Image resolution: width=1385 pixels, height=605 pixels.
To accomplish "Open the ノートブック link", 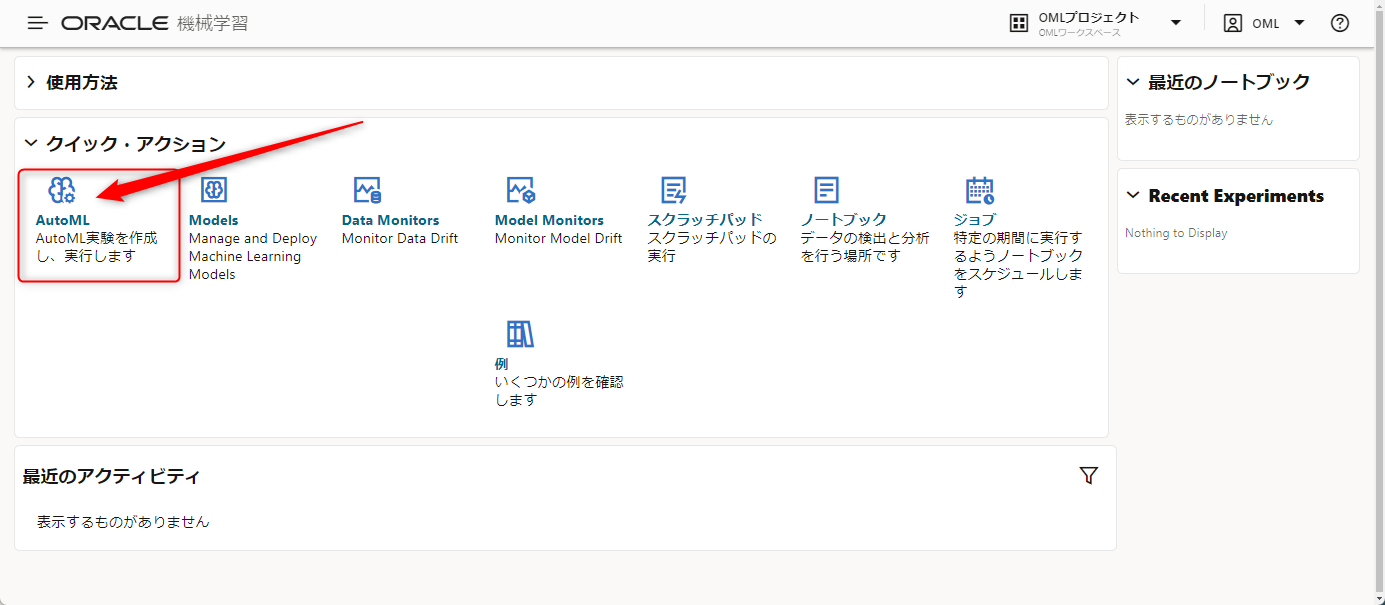I will point(843,220).
